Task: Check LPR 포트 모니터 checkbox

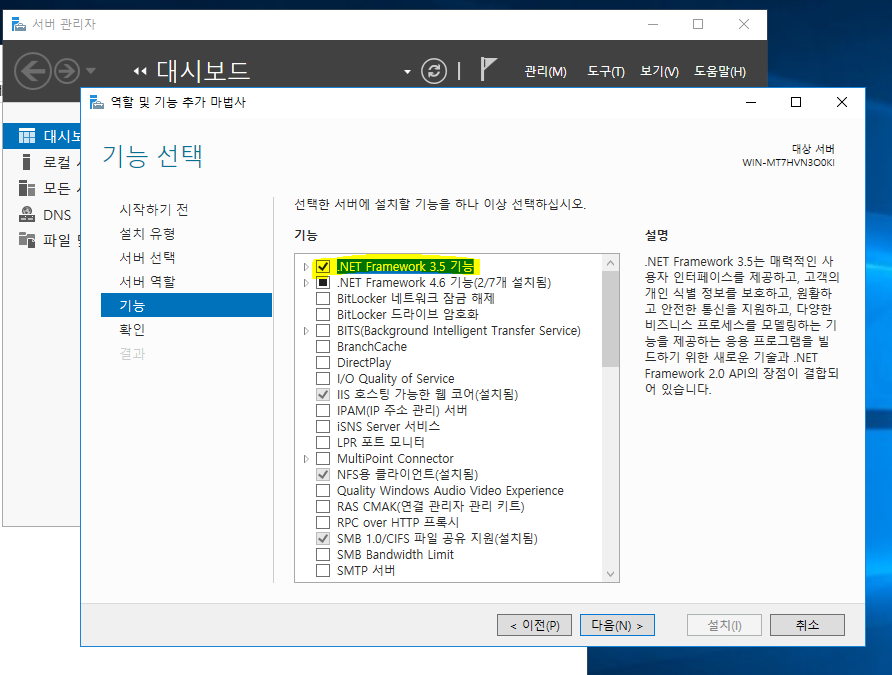Action: (x=323, y=442)
